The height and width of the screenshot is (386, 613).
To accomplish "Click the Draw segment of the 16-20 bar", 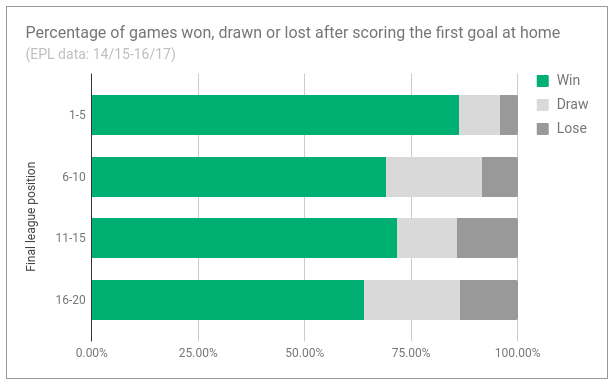I will pyautogui.click(x=412, y=300).
